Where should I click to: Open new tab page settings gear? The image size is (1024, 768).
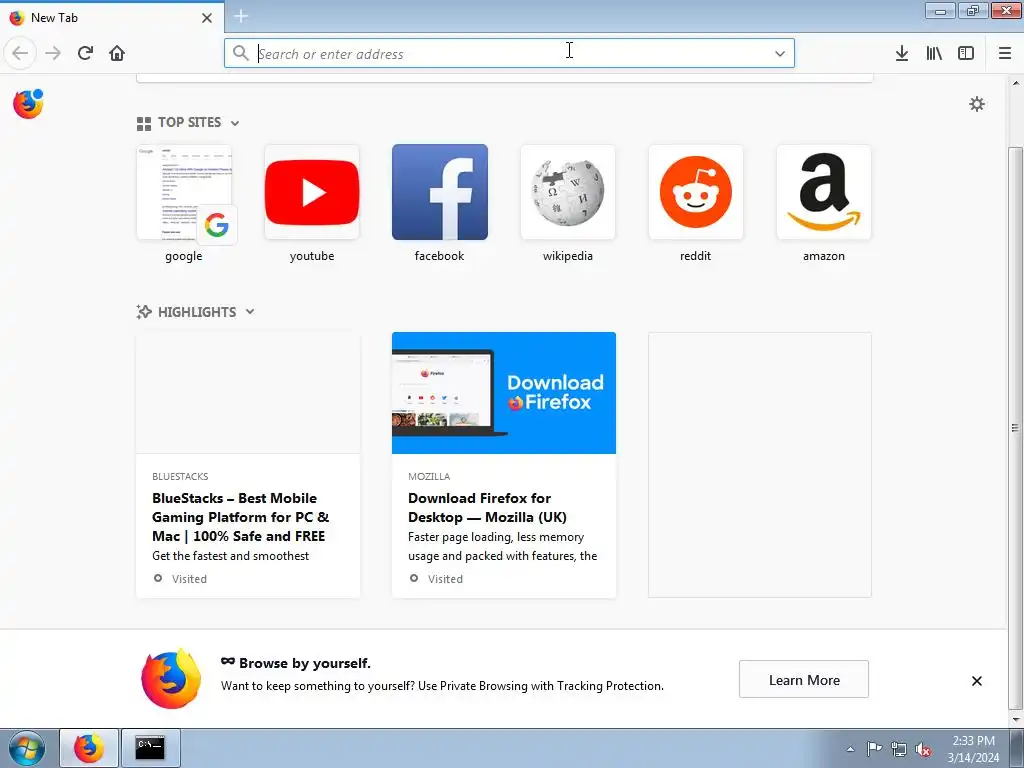click(977, 104)
